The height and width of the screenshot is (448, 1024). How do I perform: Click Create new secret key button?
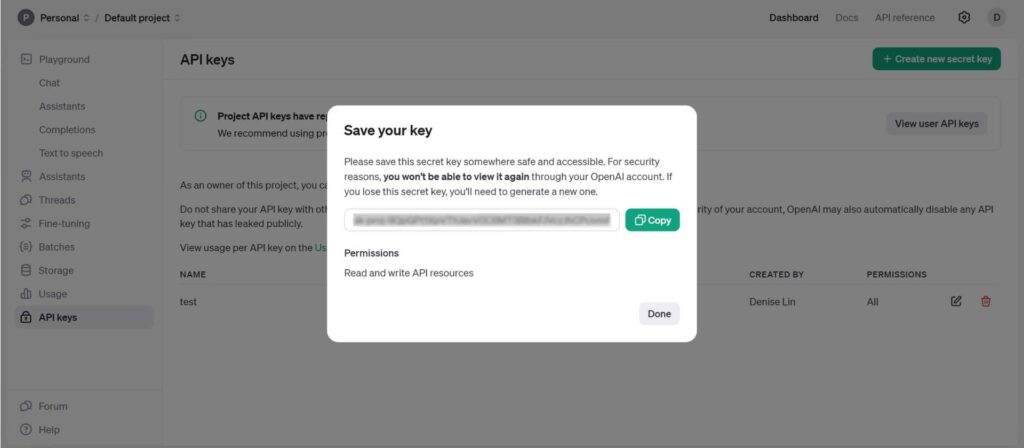936,59
